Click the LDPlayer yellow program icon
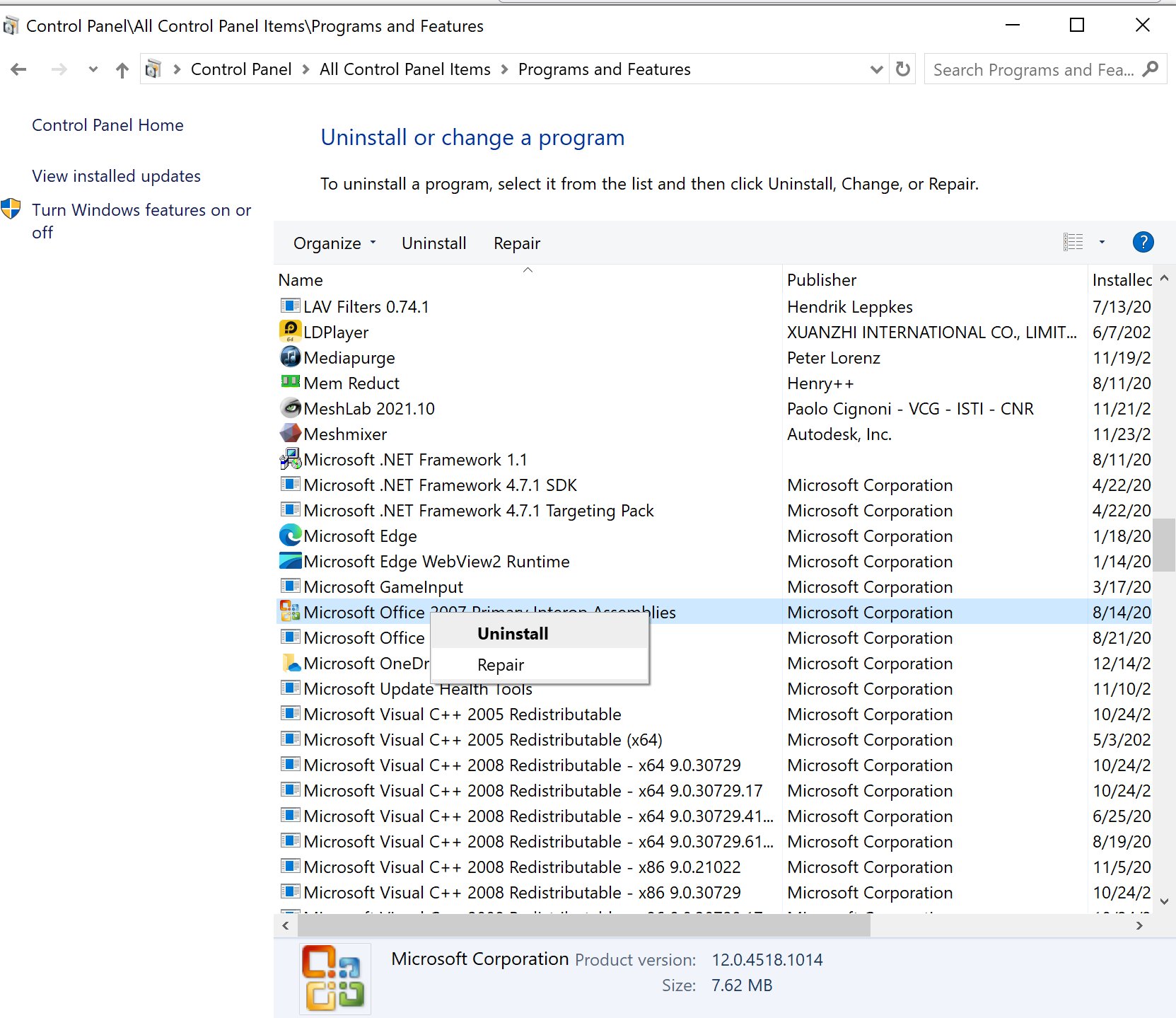The width and height of the screenshot is (1176, 1018). click(290, 331)
